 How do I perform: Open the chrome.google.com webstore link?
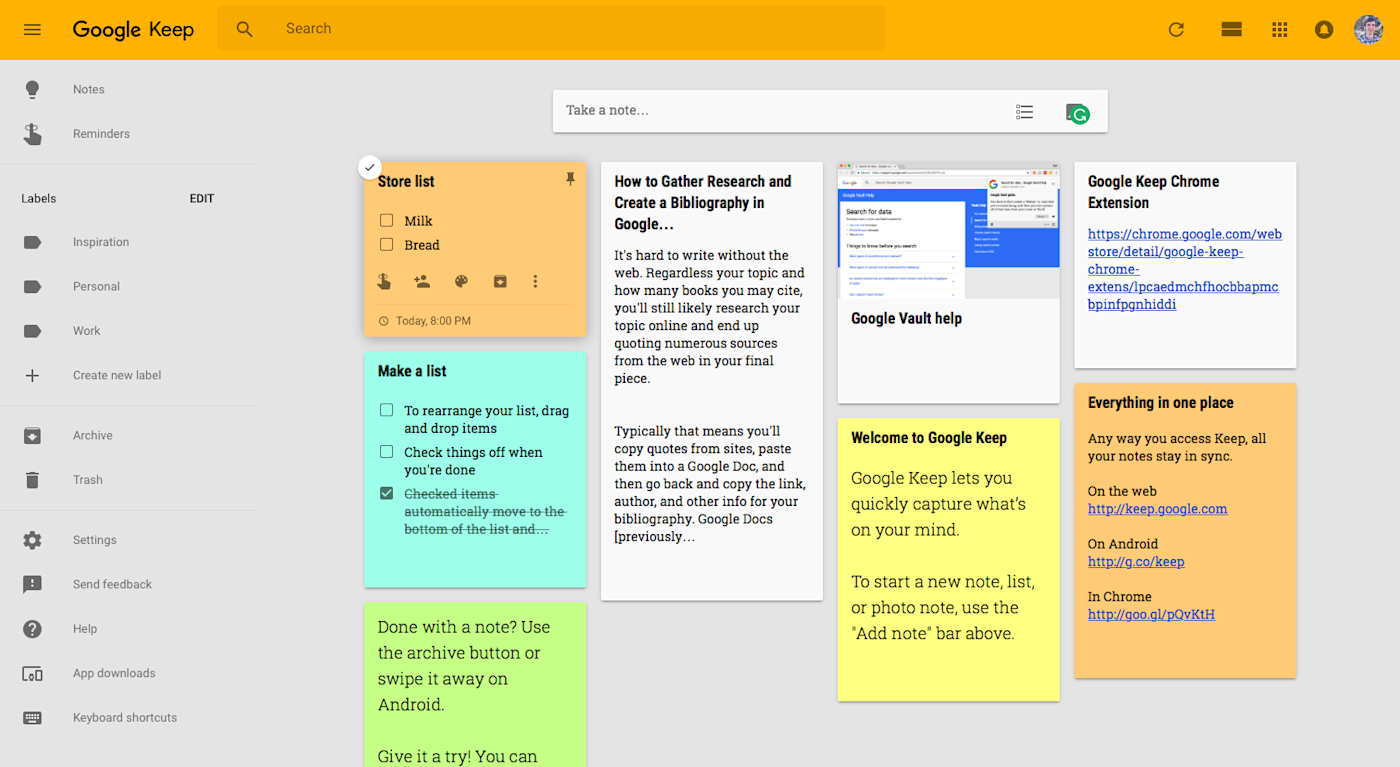click(1185, 269)
